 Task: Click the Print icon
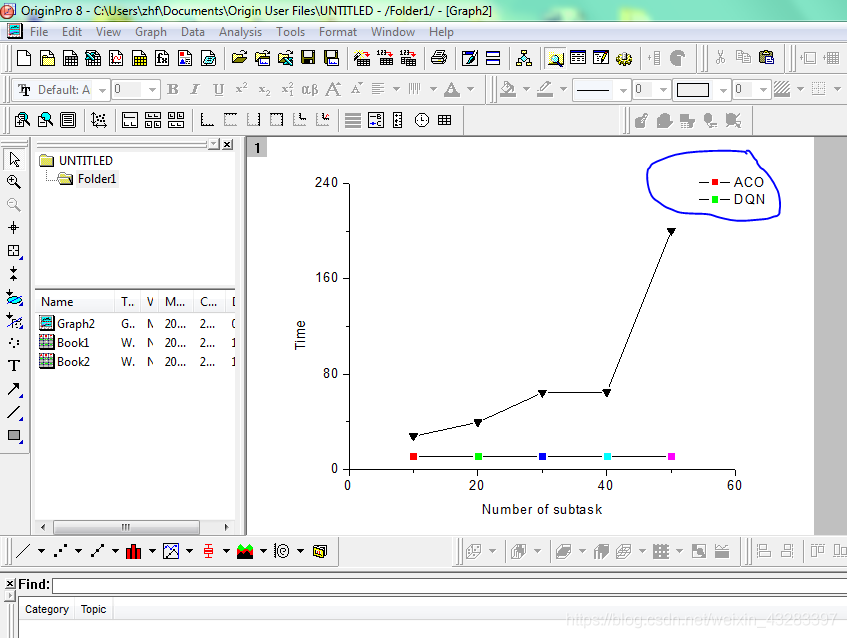click(439, 58)
